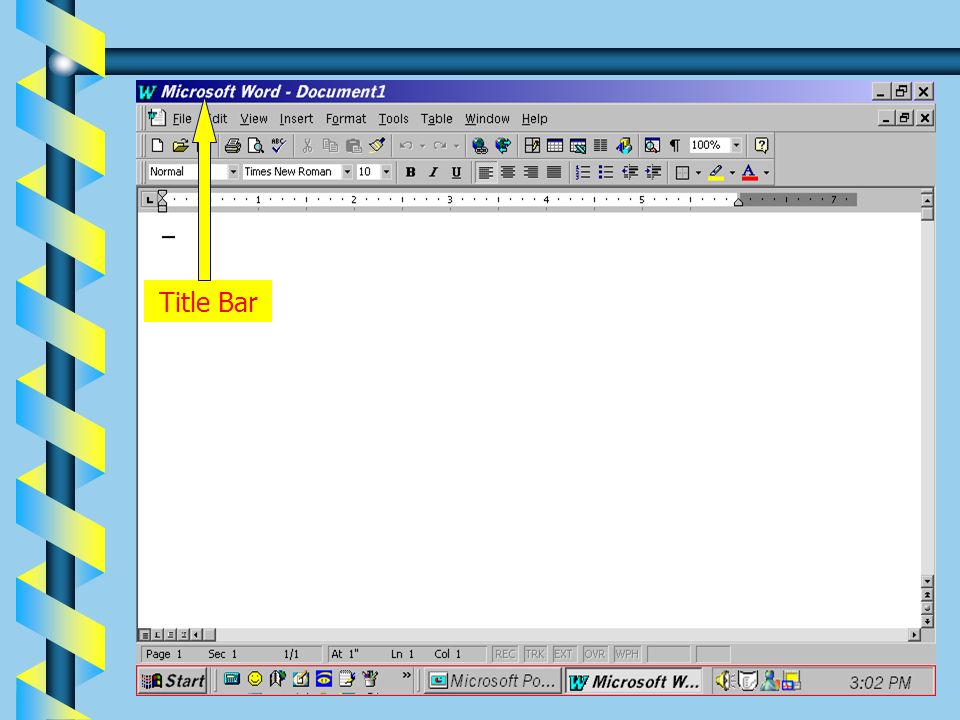
Task: Insert hyperlink globe icon
Action: [479, 146]
